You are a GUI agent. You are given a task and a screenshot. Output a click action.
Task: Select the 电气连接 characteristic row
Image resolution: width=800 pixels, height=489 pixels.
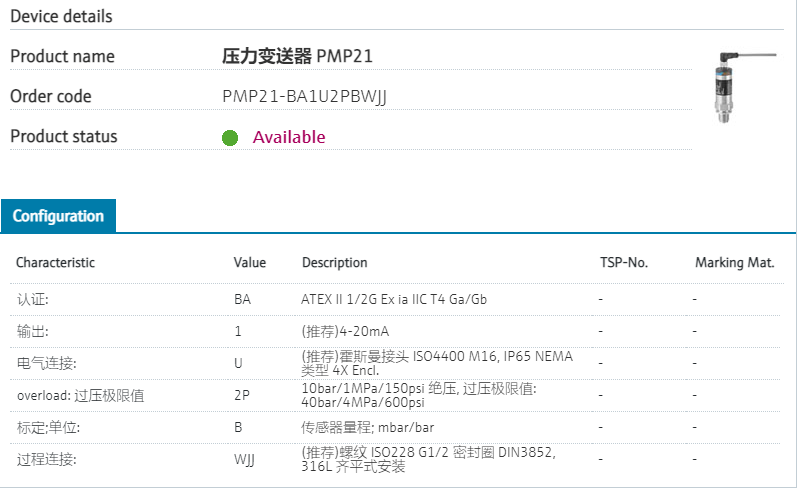[x=46, y=362]
